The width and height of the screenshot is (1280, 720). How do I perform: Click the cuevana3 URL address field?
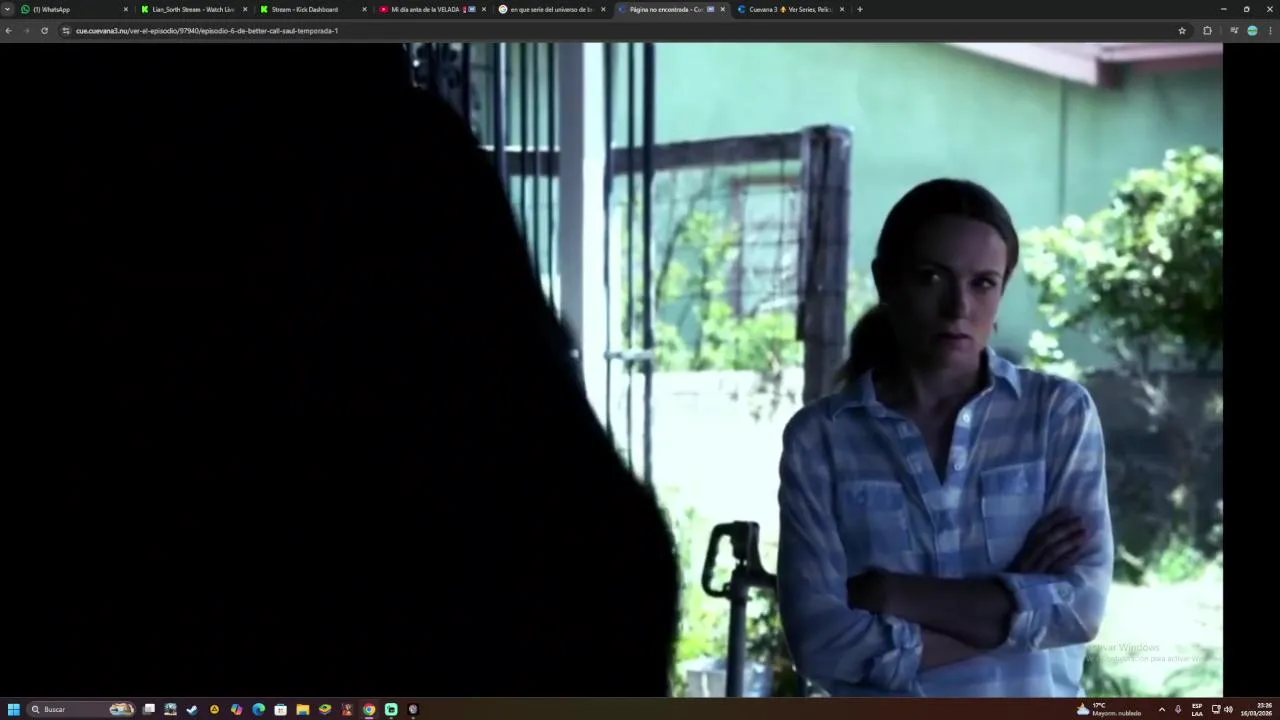tap(620, 31)
